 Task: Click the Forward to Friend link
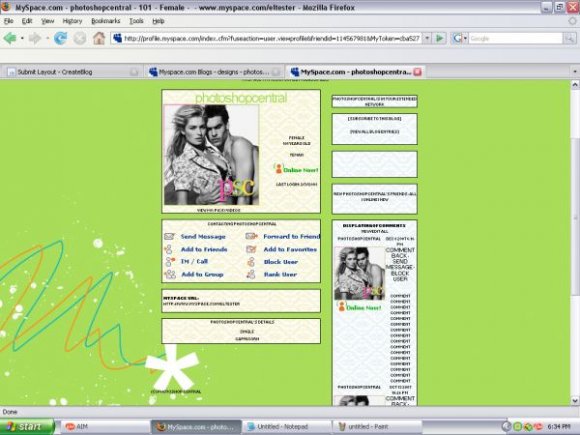pyautogui.click(x=291, y=236)
